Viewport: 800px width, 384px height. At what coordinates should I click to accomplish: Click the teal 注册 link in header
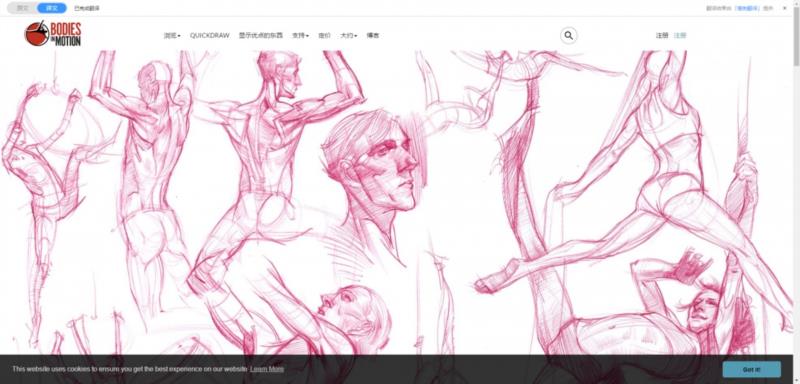click(680, 36)
